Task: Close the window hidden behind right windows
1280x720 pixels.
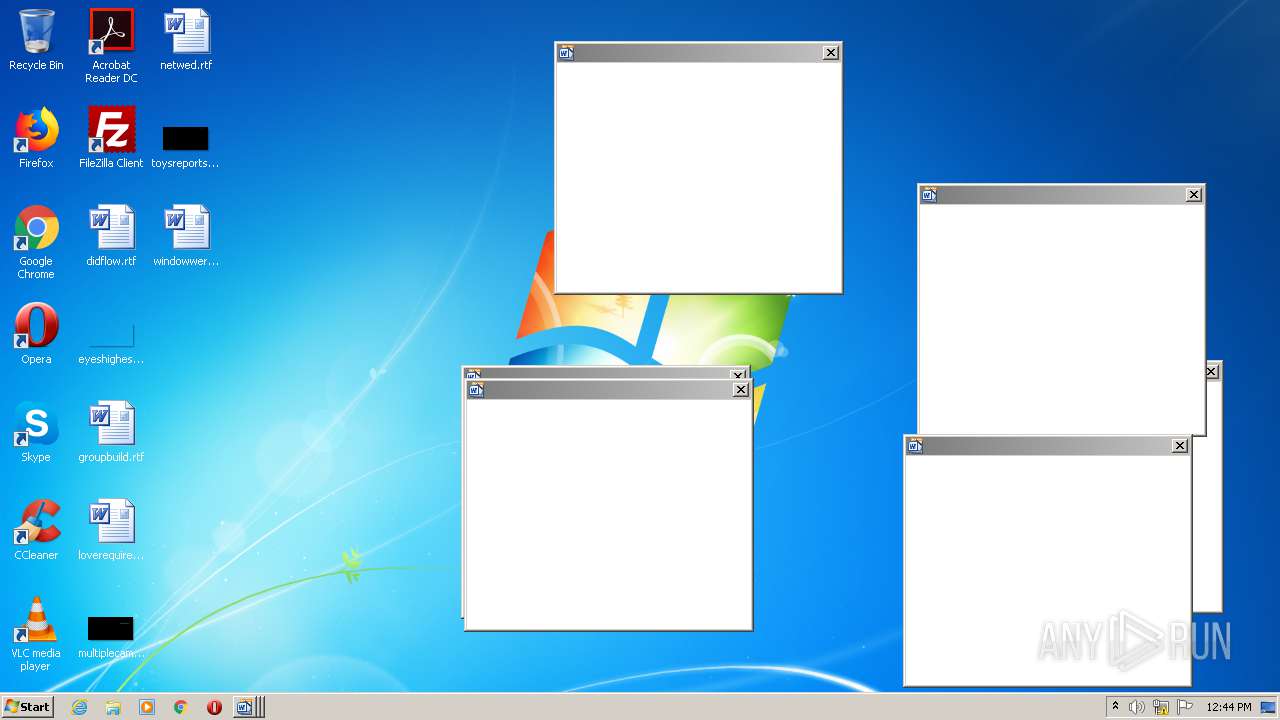Action: click(1212, 372)
